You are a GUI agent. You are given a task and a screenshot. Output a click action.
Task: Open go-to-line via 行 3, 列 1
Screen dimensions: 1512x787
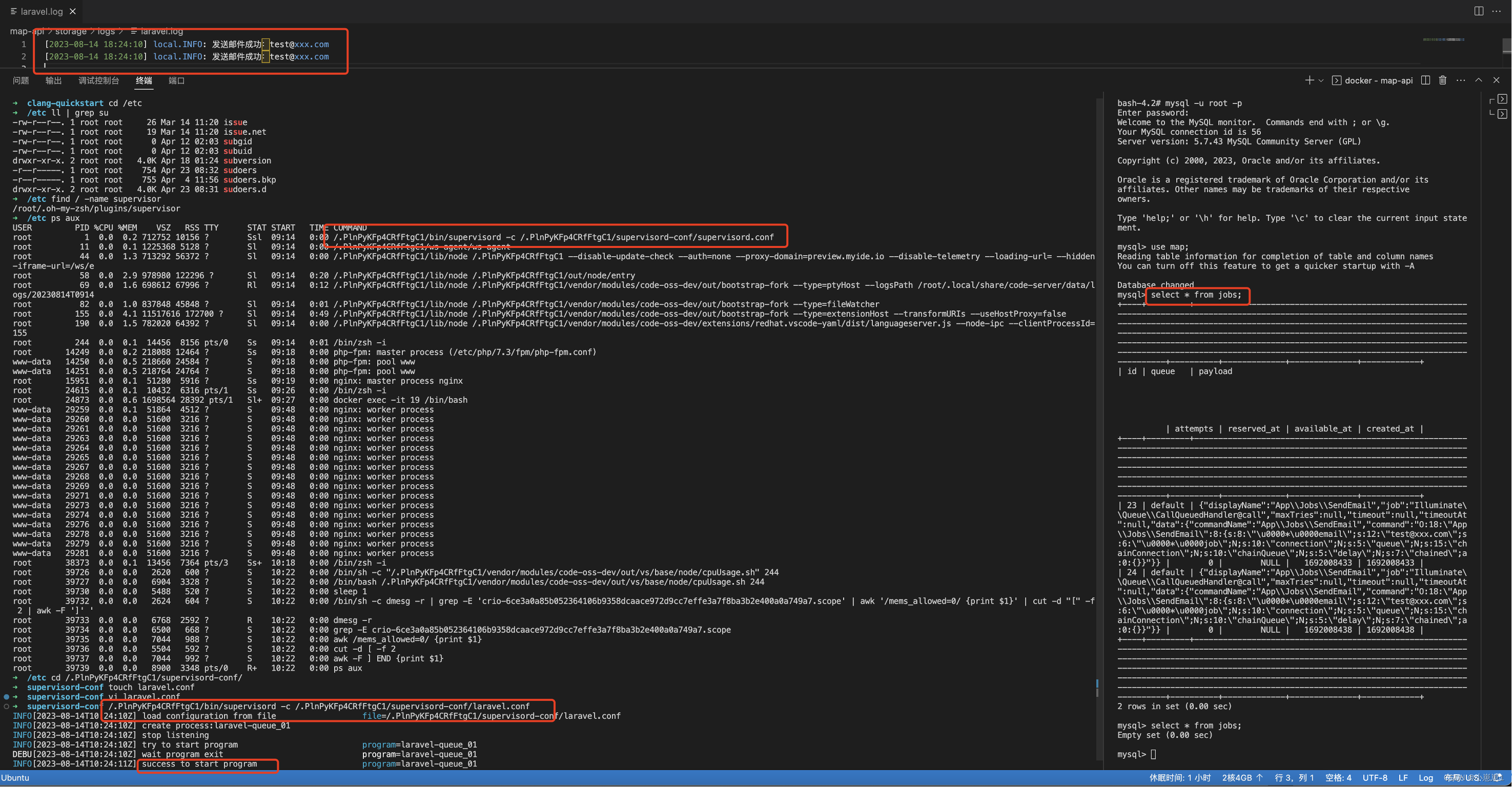tap(1294, 778)
